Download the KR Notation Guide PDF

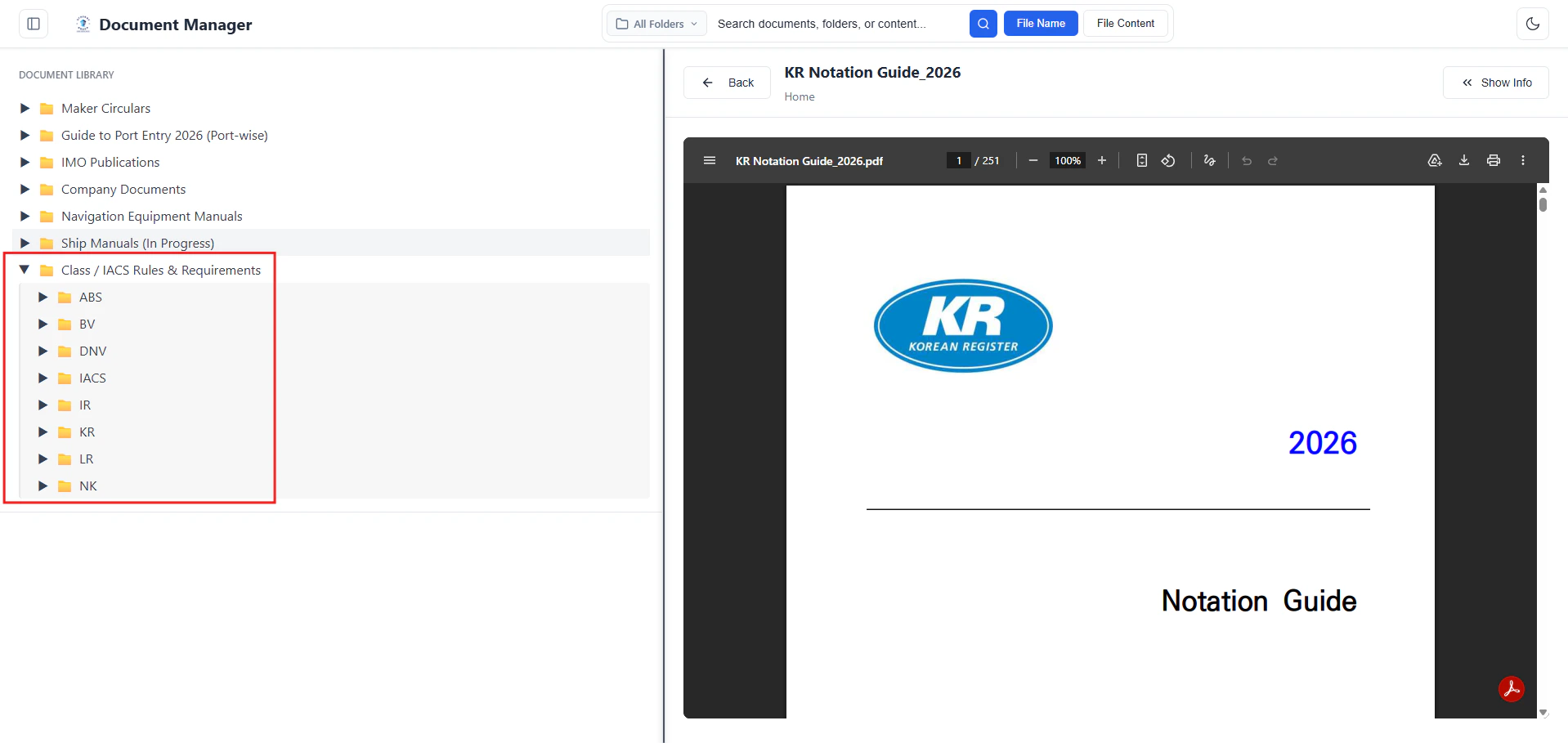(1464, 160)
